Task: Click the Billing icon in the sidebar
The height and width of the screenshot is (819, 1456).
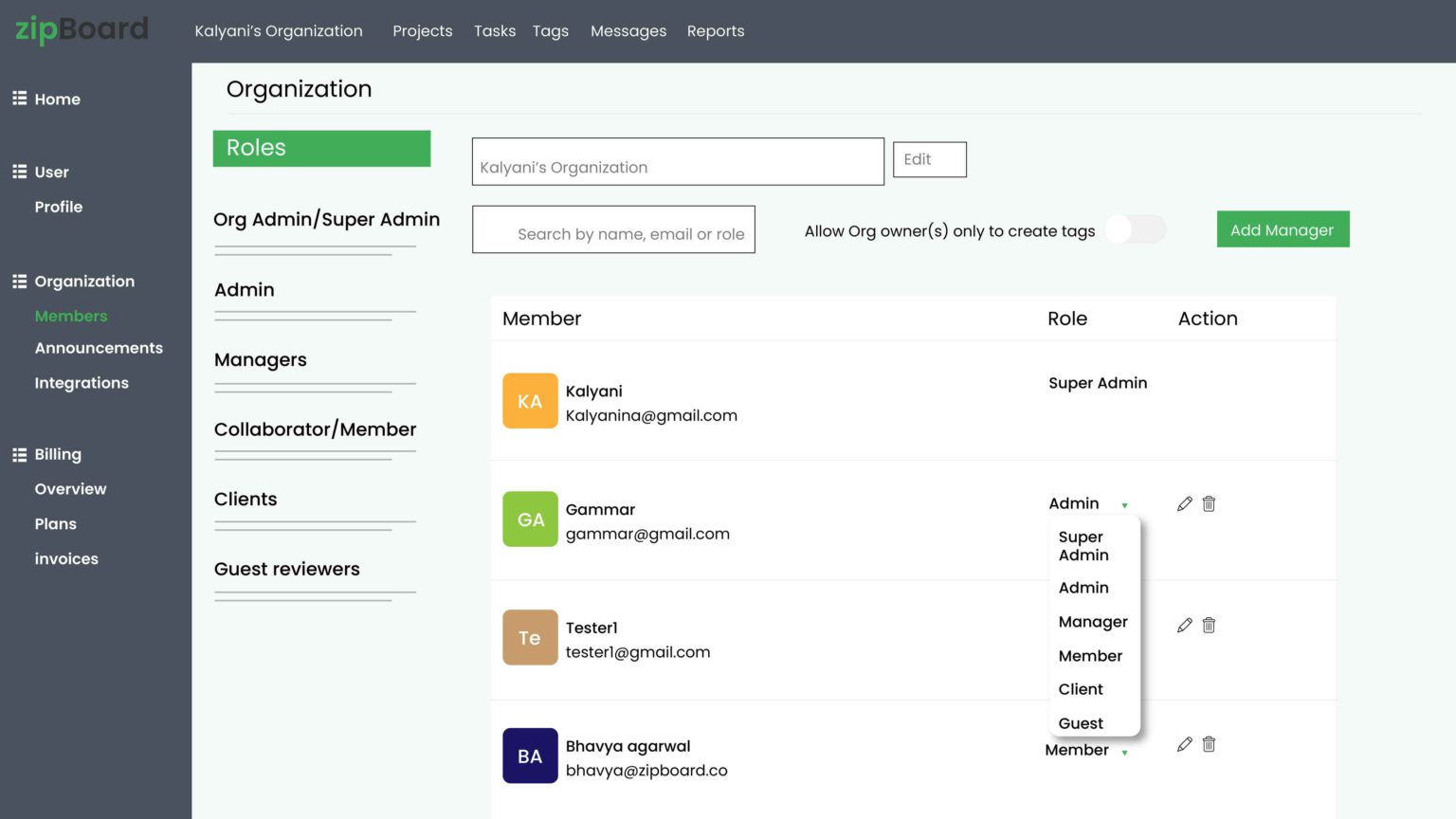Action: [x=17, y=453]
